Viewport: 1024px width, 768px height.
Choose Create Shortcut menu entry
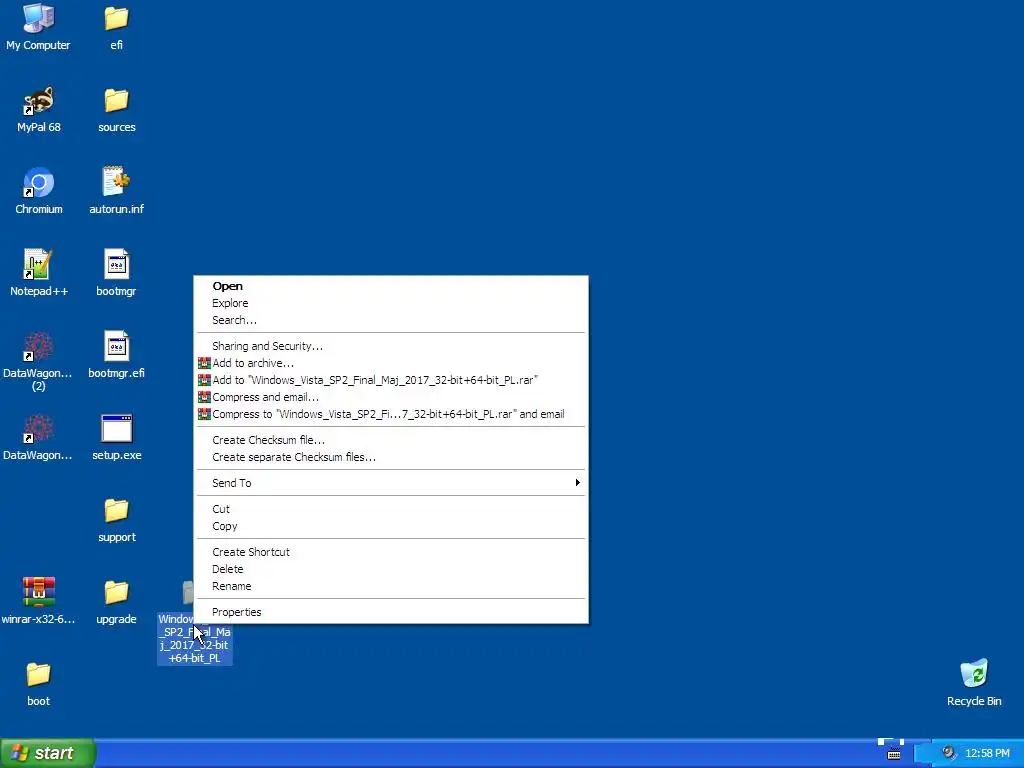391,552
